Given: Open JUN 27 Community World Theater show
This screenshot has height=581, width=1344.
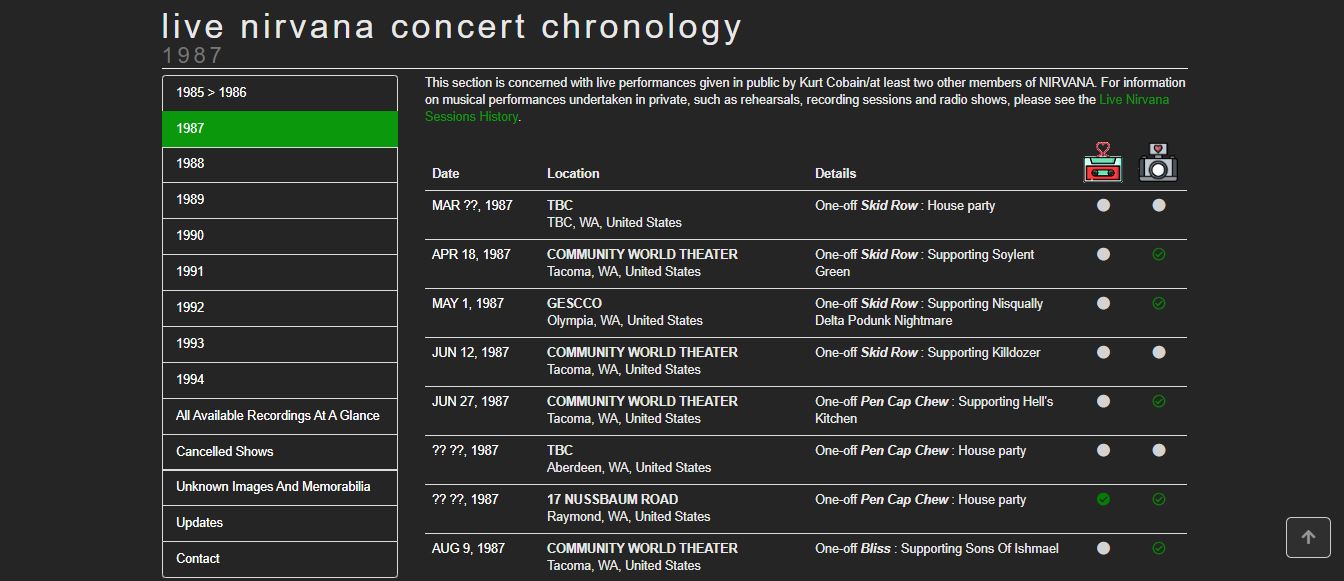Looking at the screenshot, I should [x=642, y=401].
